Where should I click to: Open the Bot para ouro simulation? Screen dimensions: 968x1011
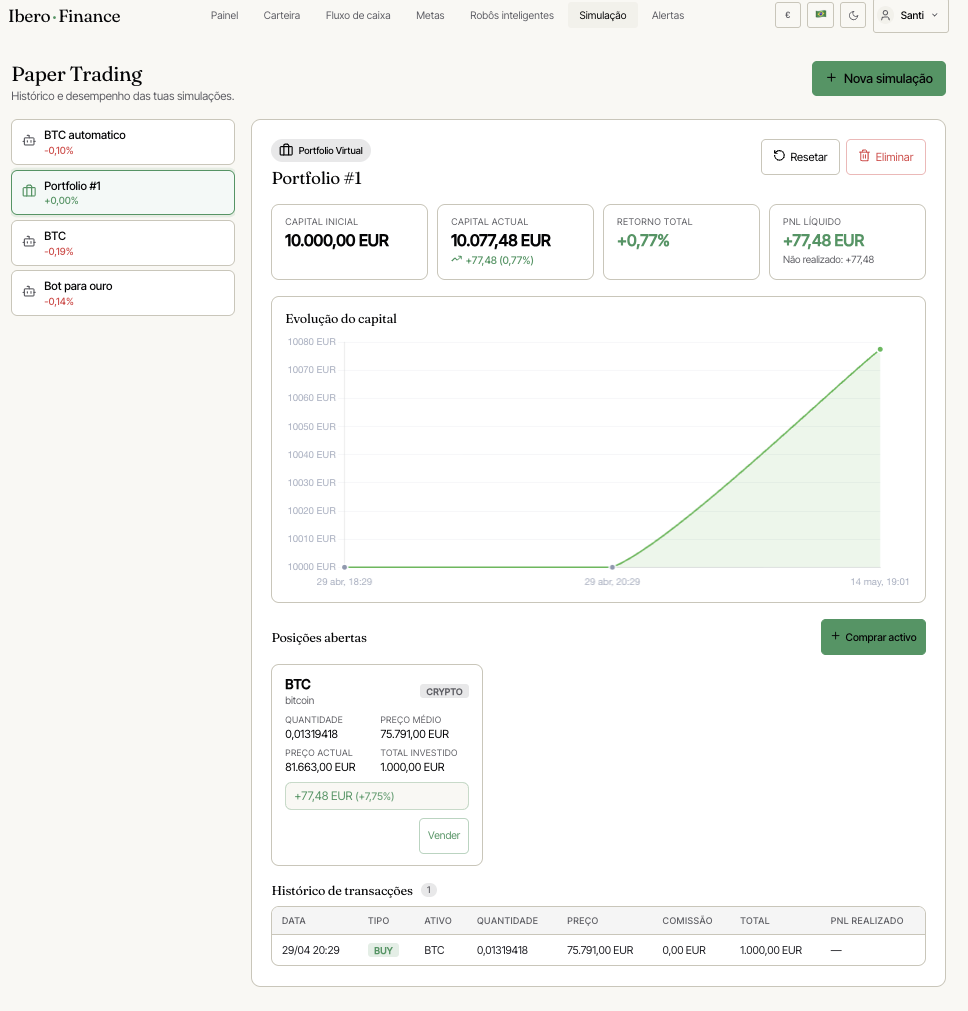123,293
